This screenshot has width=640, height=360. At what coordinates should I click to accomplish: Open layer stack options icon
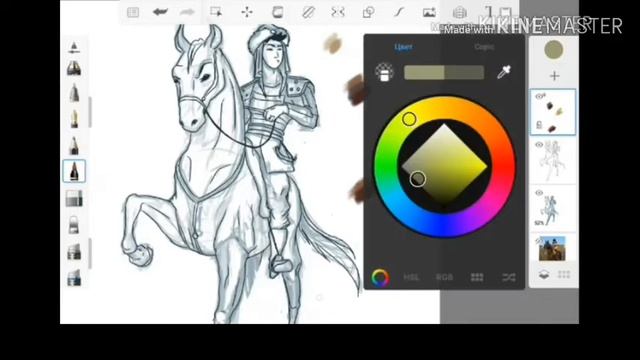tap(543, 274)
